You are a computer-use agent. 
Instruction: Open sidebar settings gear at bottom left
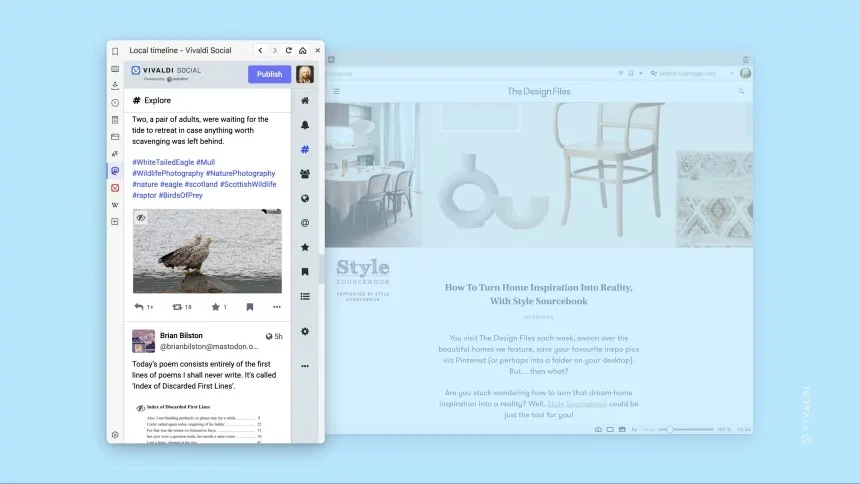pos(115,435)
